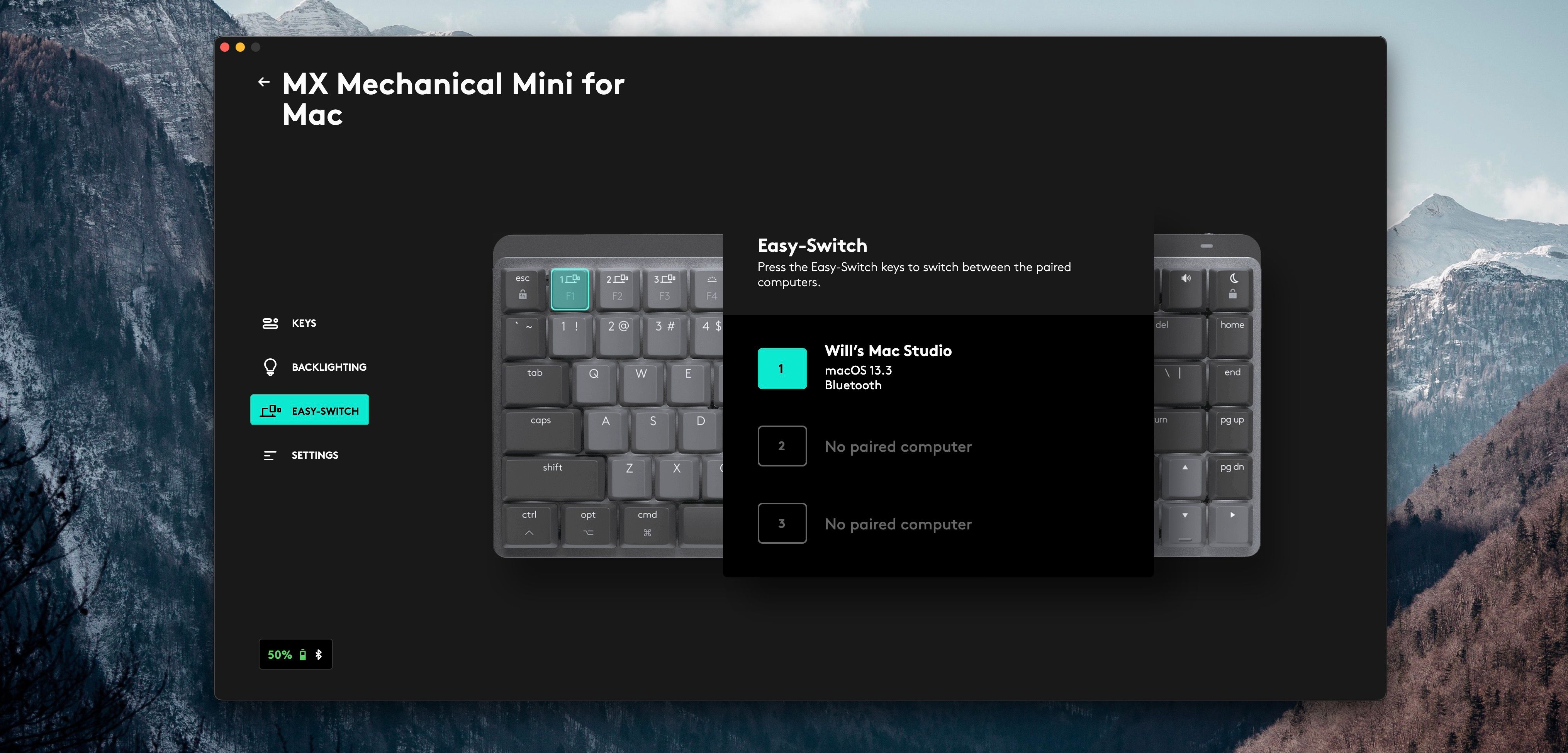Click the Easy-Switch 2 key labeled F2
Image resolution: width=1568 pixels, height=753 pixels.
(617, 288)
